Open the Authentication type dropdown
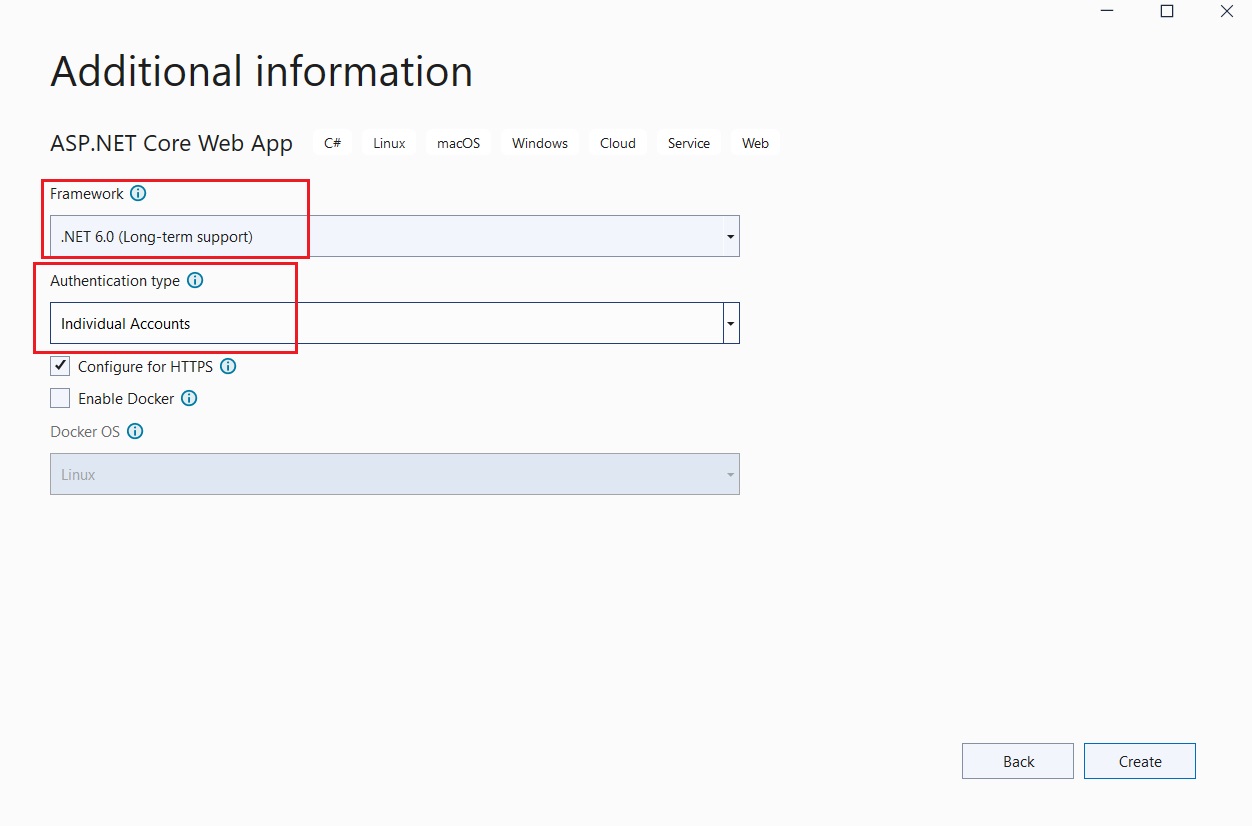 [395, 323]
